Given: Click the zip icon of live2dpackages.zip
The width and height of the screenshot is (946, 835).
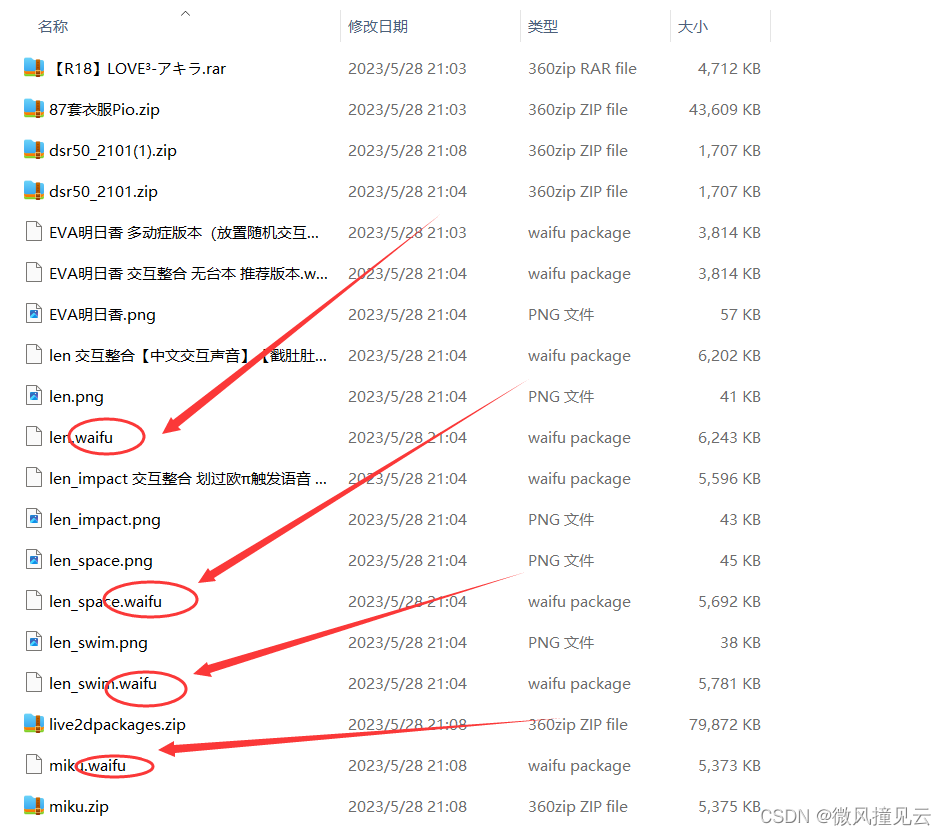Looking at the screenshot, I should [34, 724].
